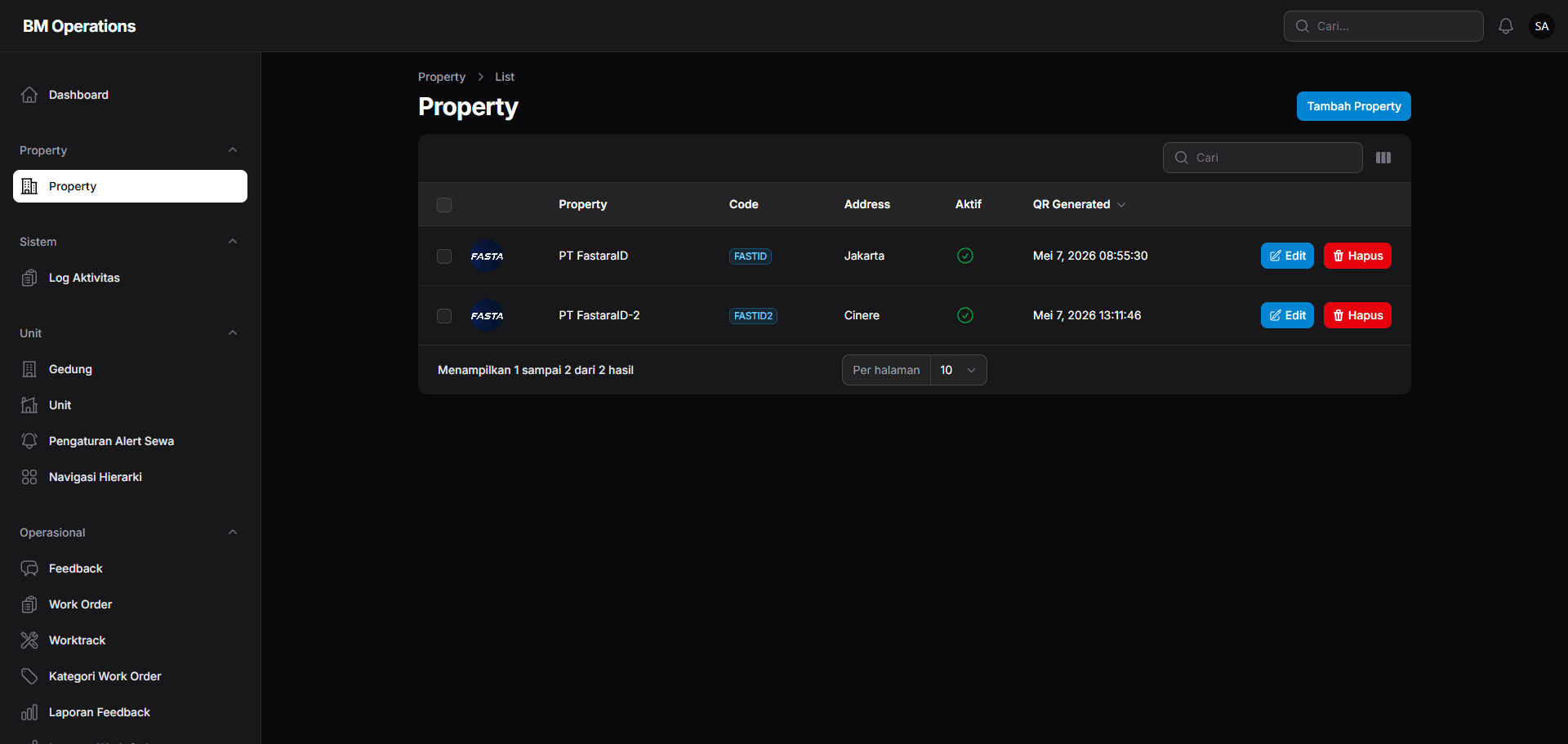The image size is (1568, 744).
Task: Click the List breadcrumb
Action: point(505,77)
